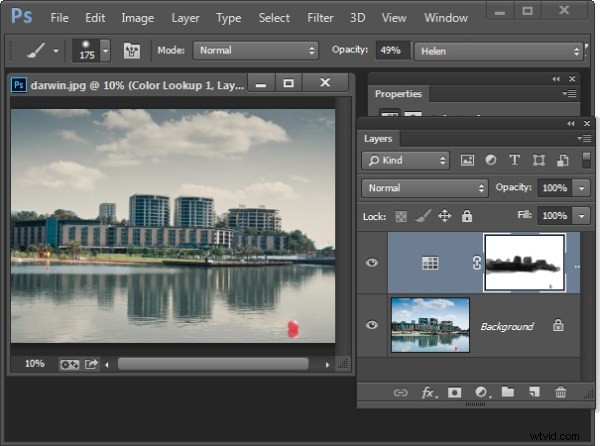The height and width of the screenshot is (446, 600).
Task: Open the Kind filter dropdown in Layers
Action: pos(406,161)
